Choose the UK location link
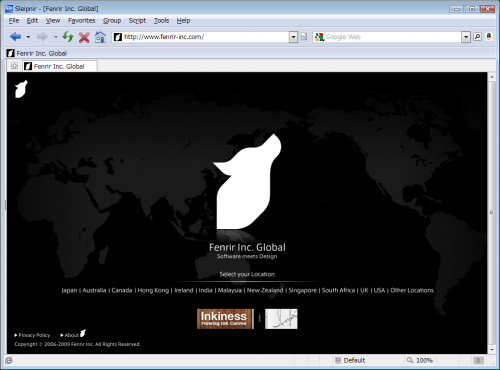The height and width of the screenshot is (370, 500). [364, 290]
